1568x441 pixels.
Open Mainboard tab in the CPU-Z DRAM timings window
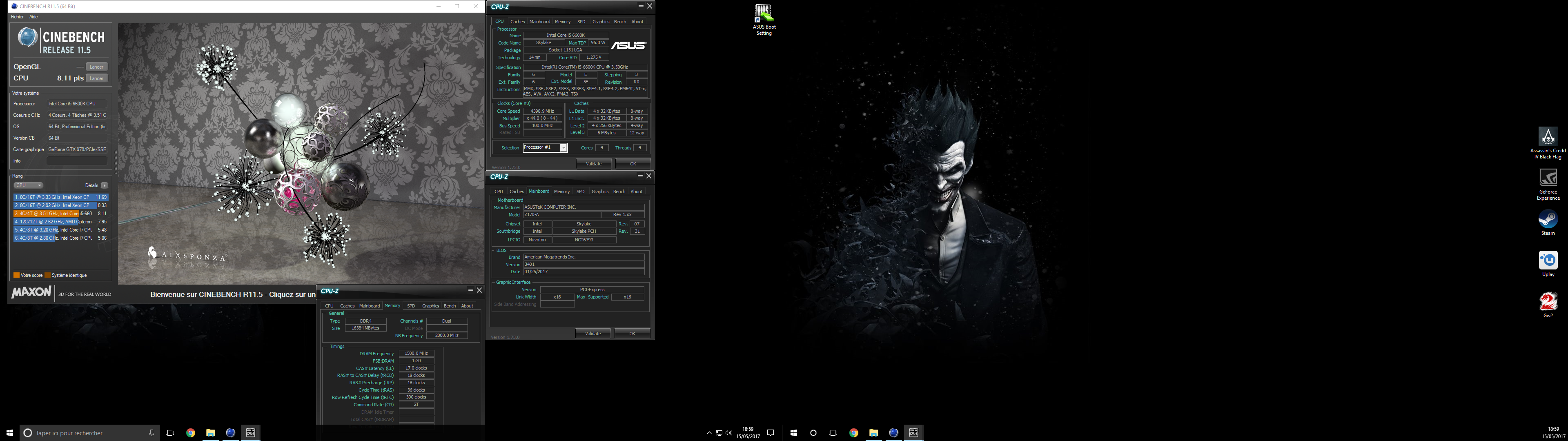click(370, 306)
